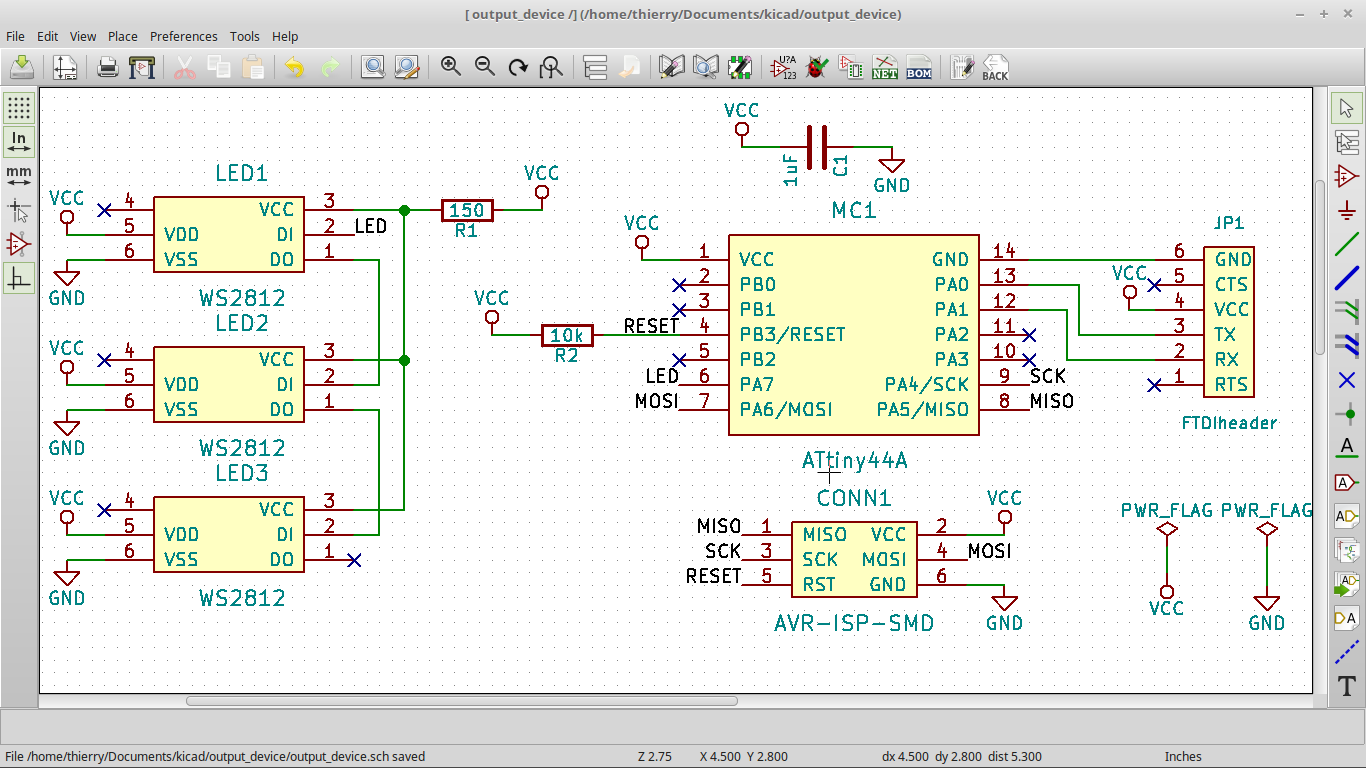Image resolution: width=1366 pixels, height=768 pixels.
Task: Open Find dialog icon
Action: 373,67
